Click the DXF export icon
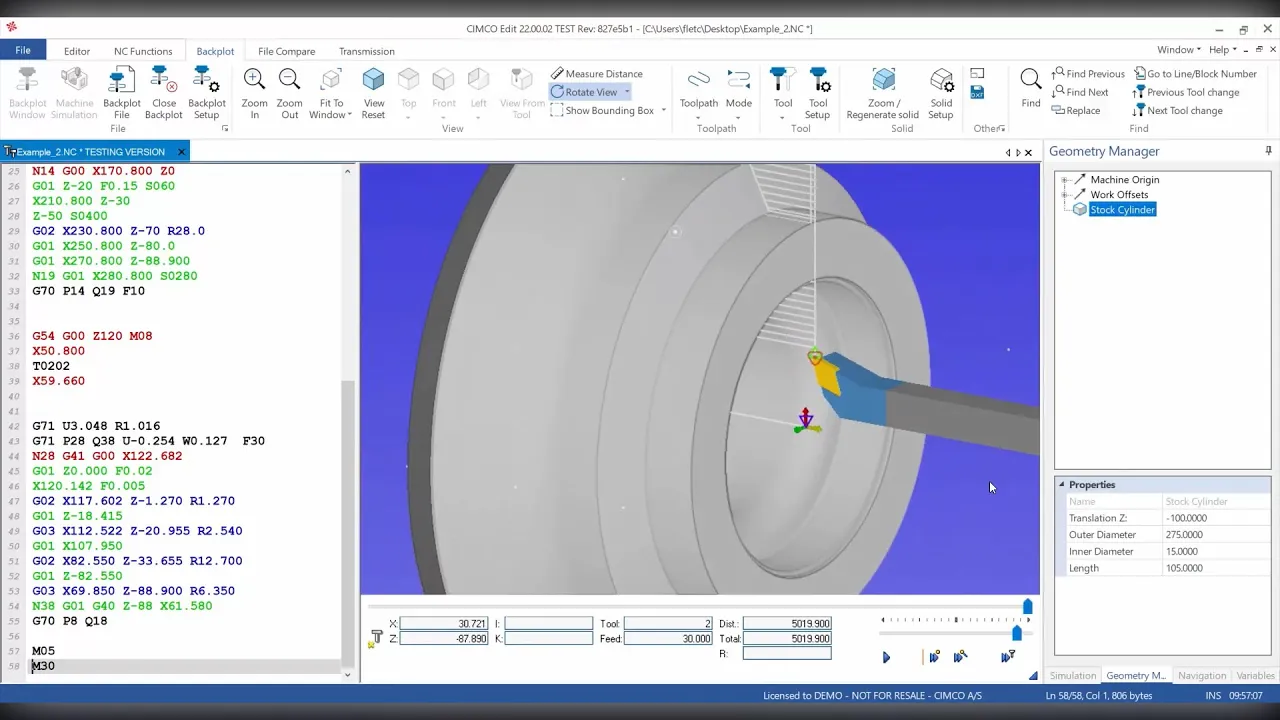This screenshot has width=1280, height=720. [977, 93]
